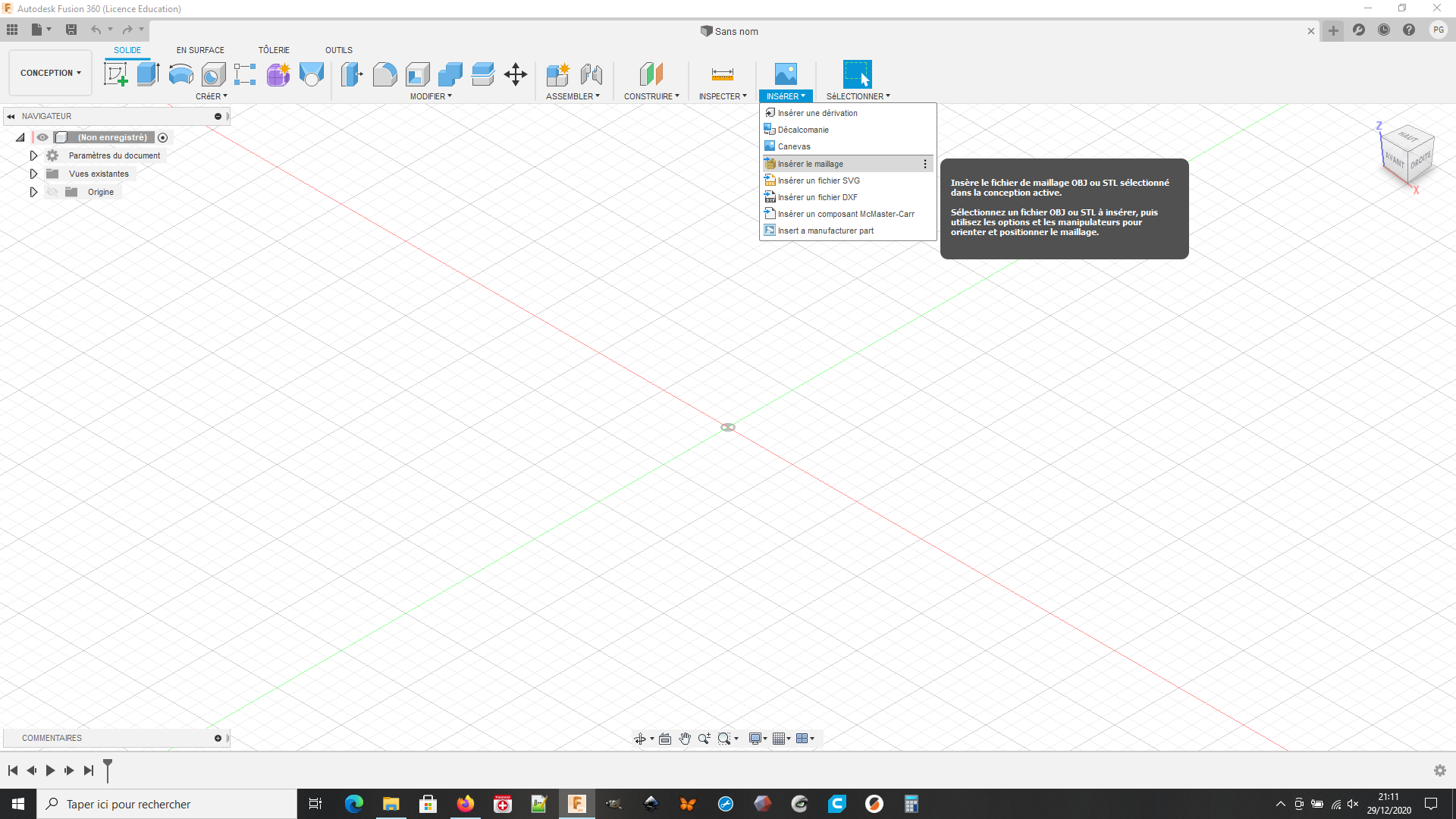
Task: Open grid and snaps dropdown
Action: coord(781,739)
